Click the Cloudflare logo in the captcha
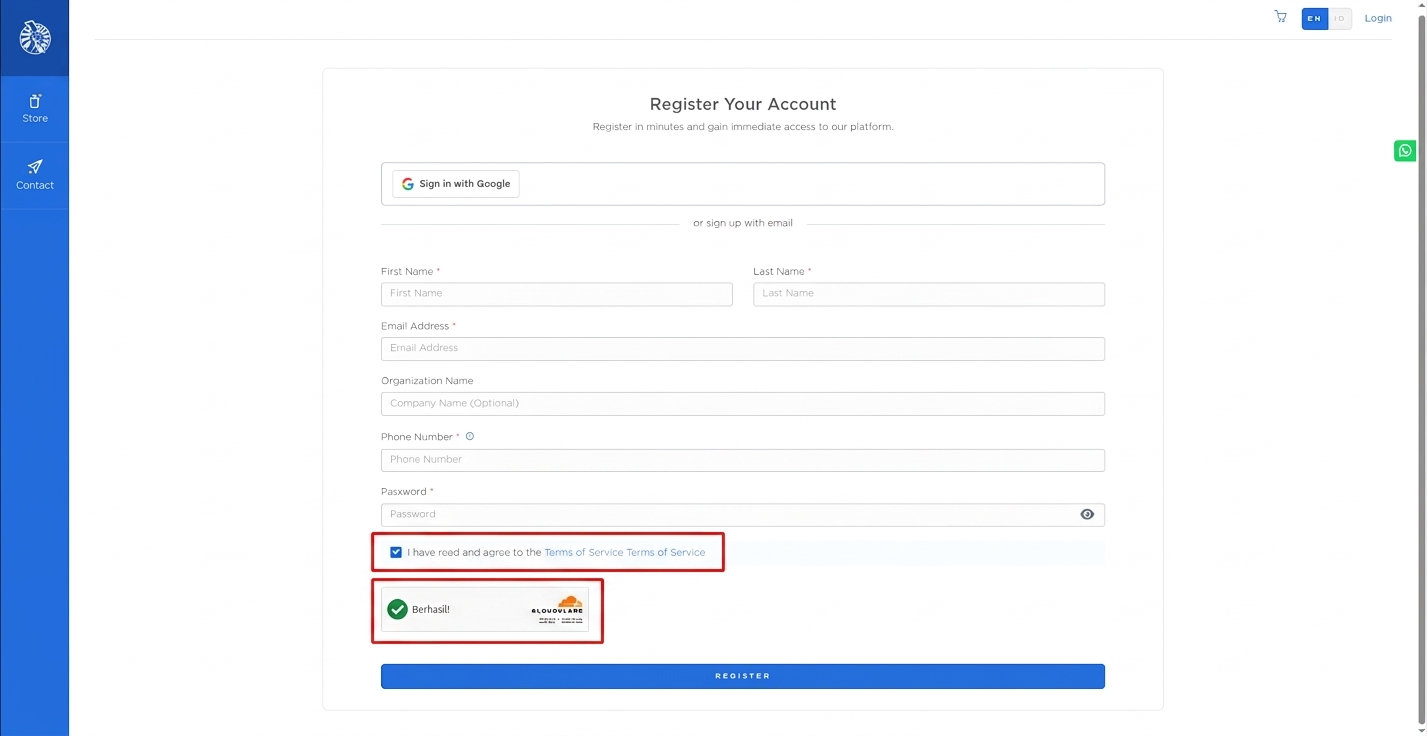The height and width of the screenshot is (736, 1427). pyautogui.click(x=558, y=605)
